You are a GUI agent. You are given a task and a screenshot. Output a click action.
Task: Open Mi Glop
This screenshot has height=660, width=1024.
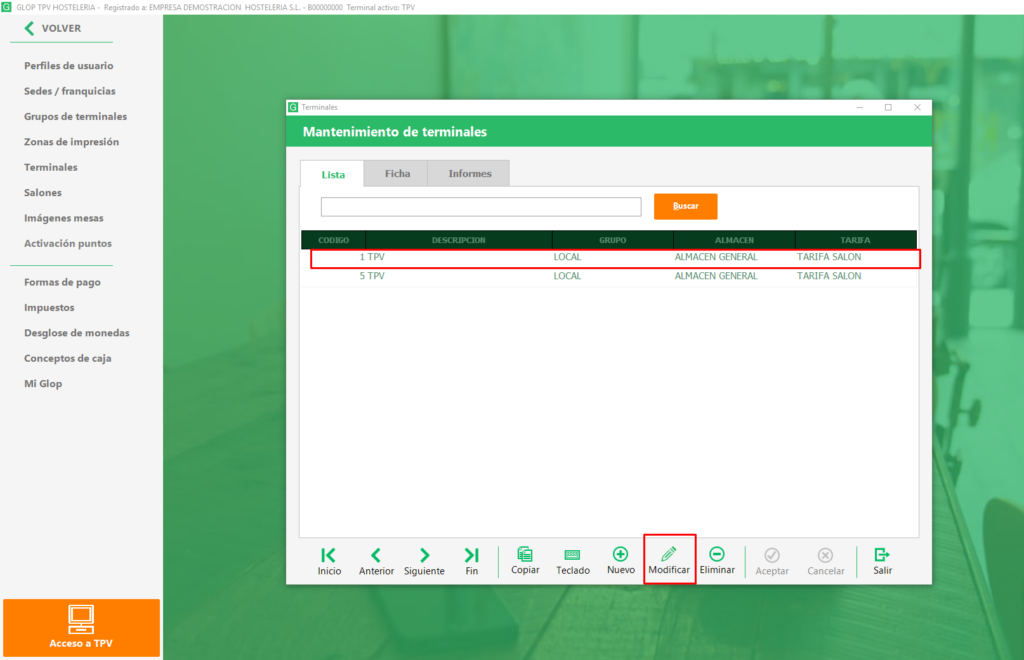43,384
